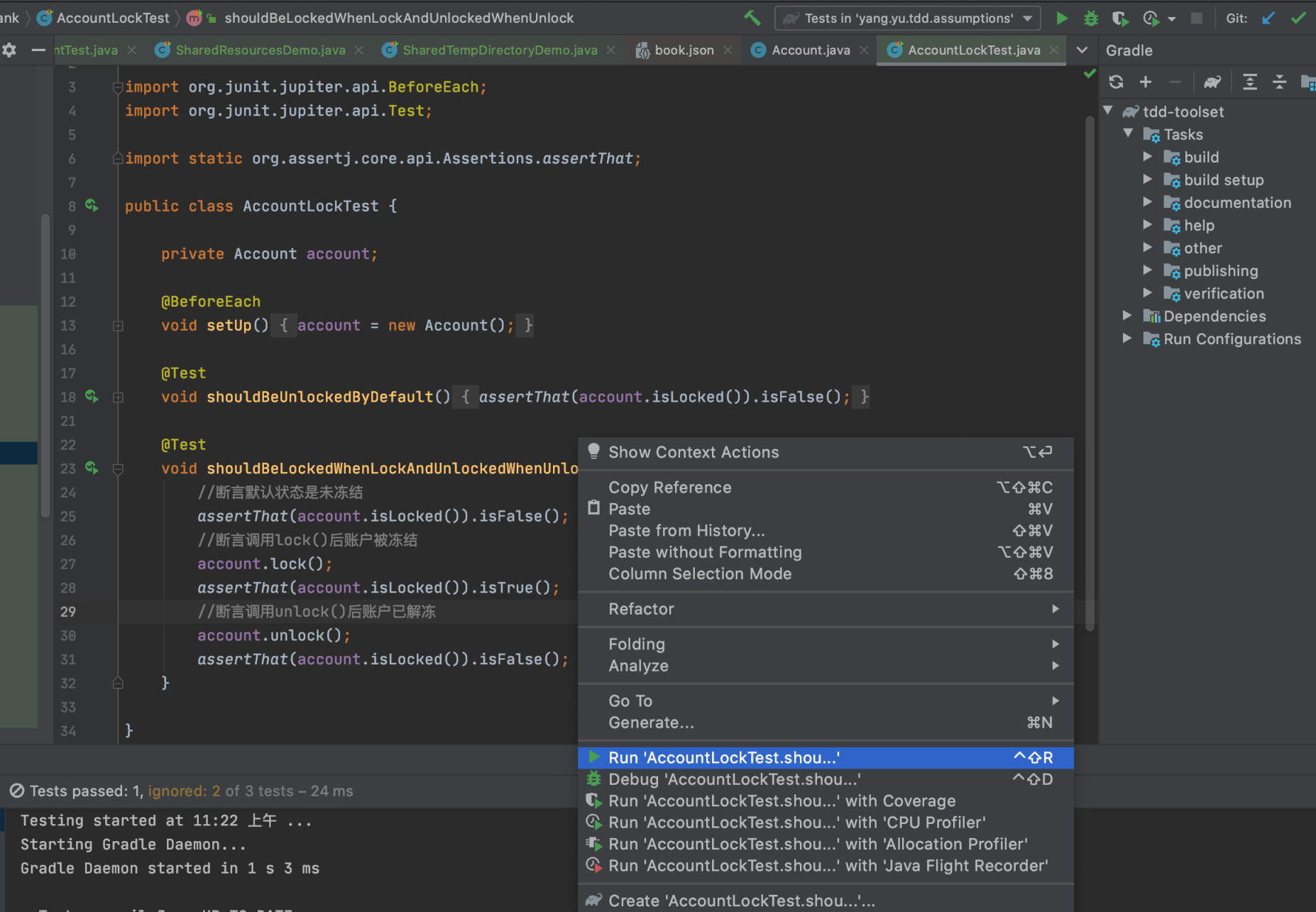Screen dimensions: 1316x912
Task: Reload all Gradle projects
Action: tap(1116, 82)
